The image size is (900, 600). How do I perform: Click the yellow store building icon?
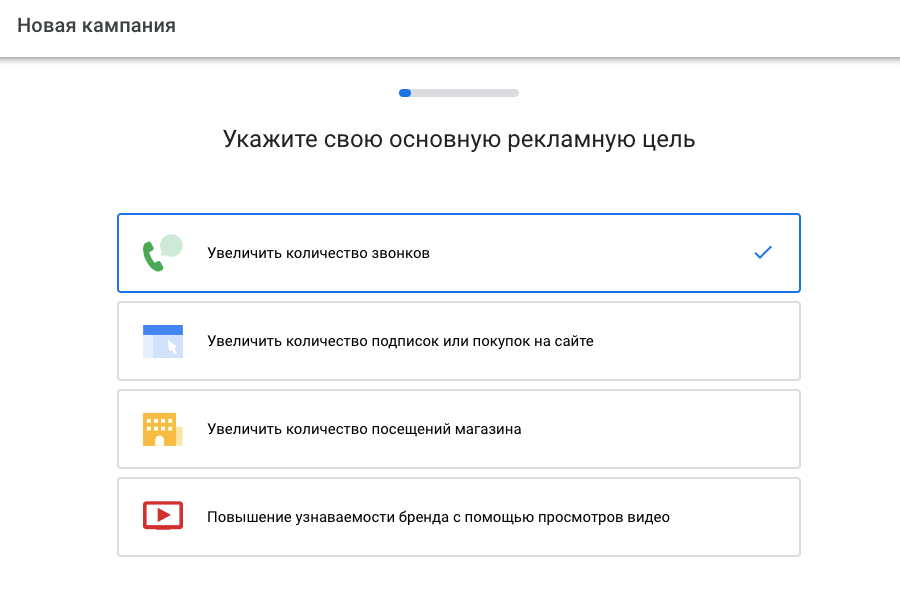click(162, 429)
